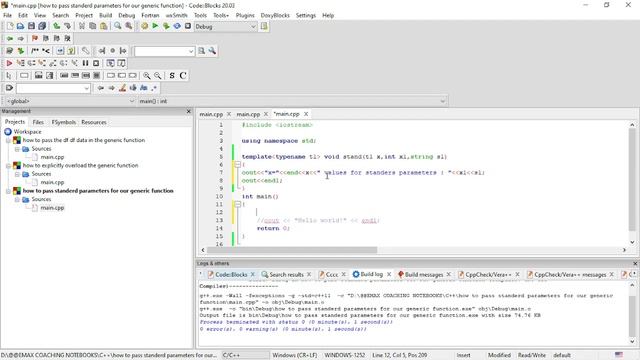Click the New file icon
Viewport: 640px width, 360px height.
pyautogui.click(x=10, y=26)
